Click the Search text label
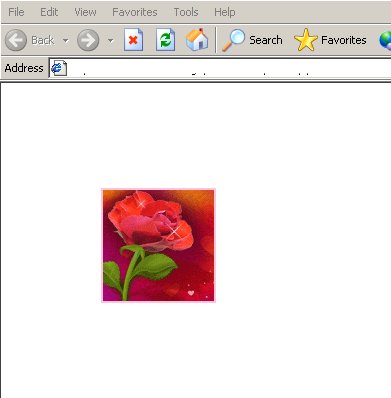391x398 pixels. 266,40
